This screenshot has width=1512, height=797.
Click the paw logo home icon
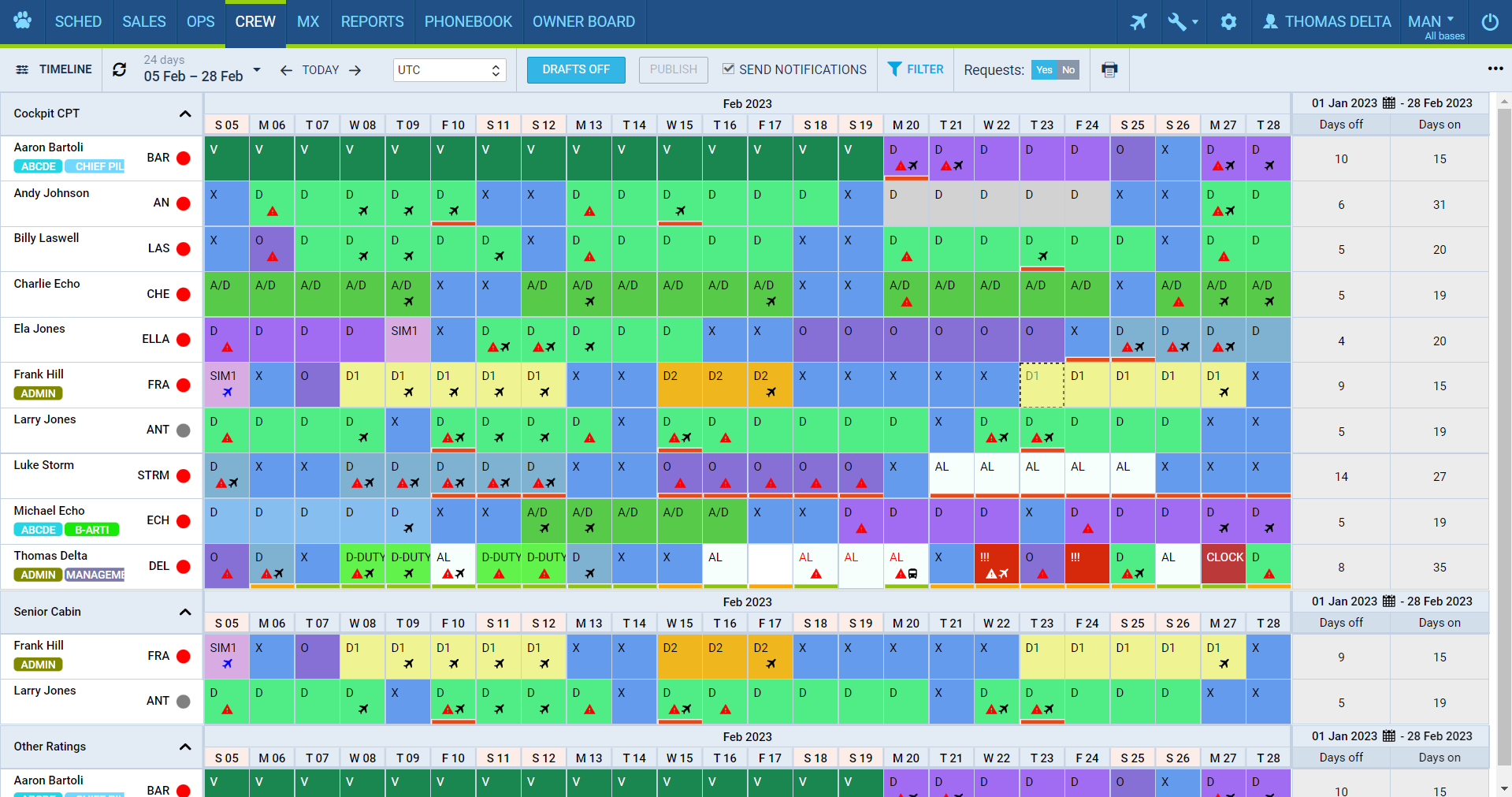pyautogui.click(x=23, y=21)
